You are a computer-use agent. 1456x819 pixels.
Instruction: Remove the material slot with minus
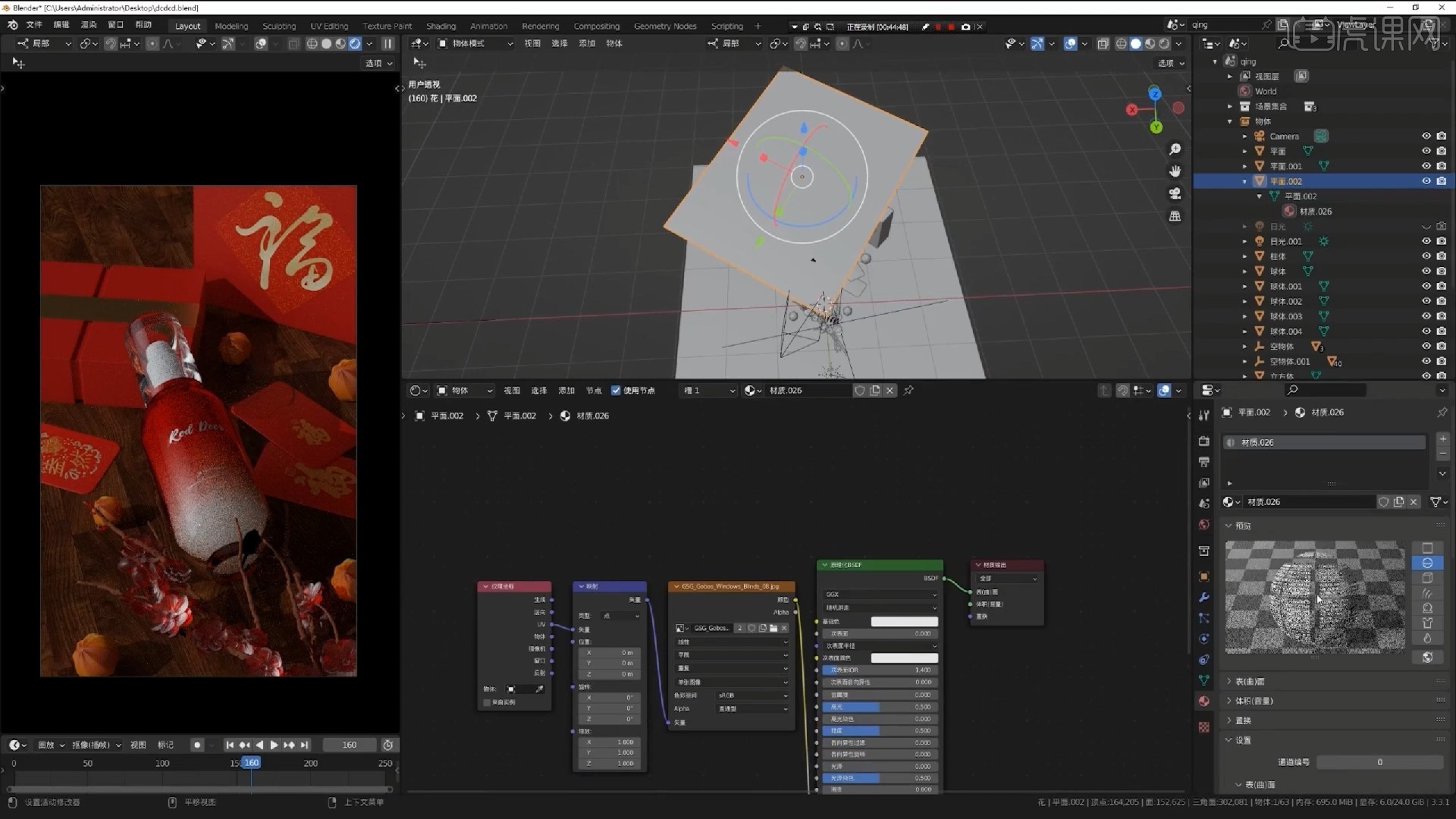1442,453
